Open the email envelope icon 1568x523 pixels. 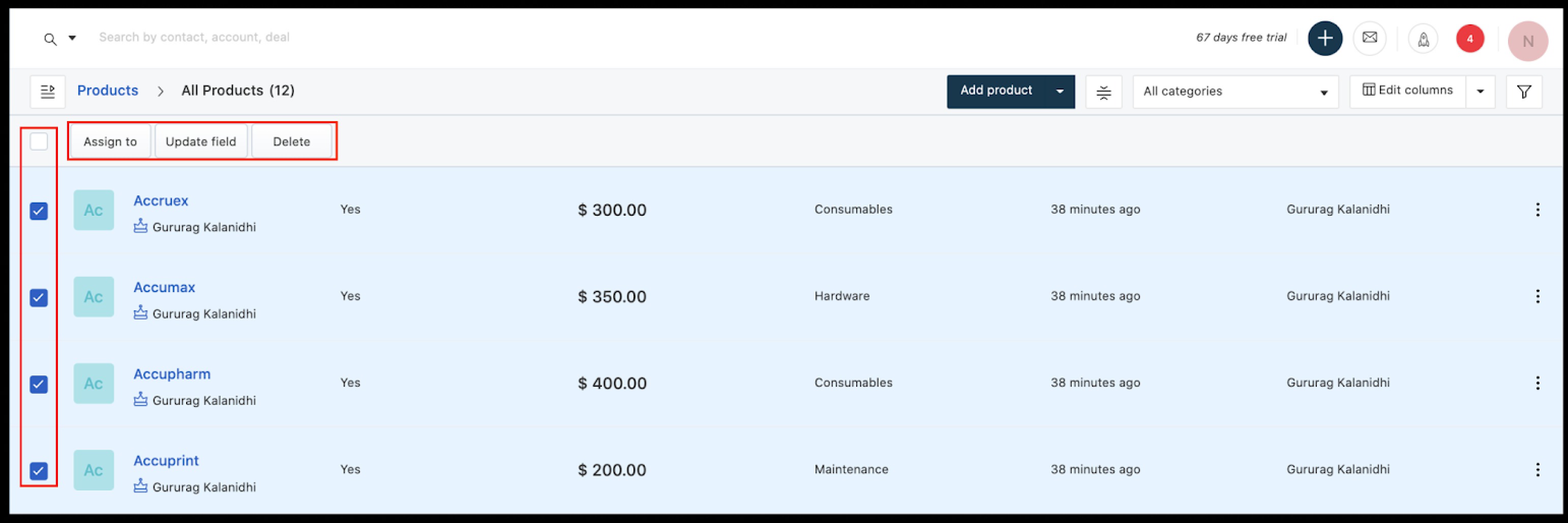click(1370, 38)
